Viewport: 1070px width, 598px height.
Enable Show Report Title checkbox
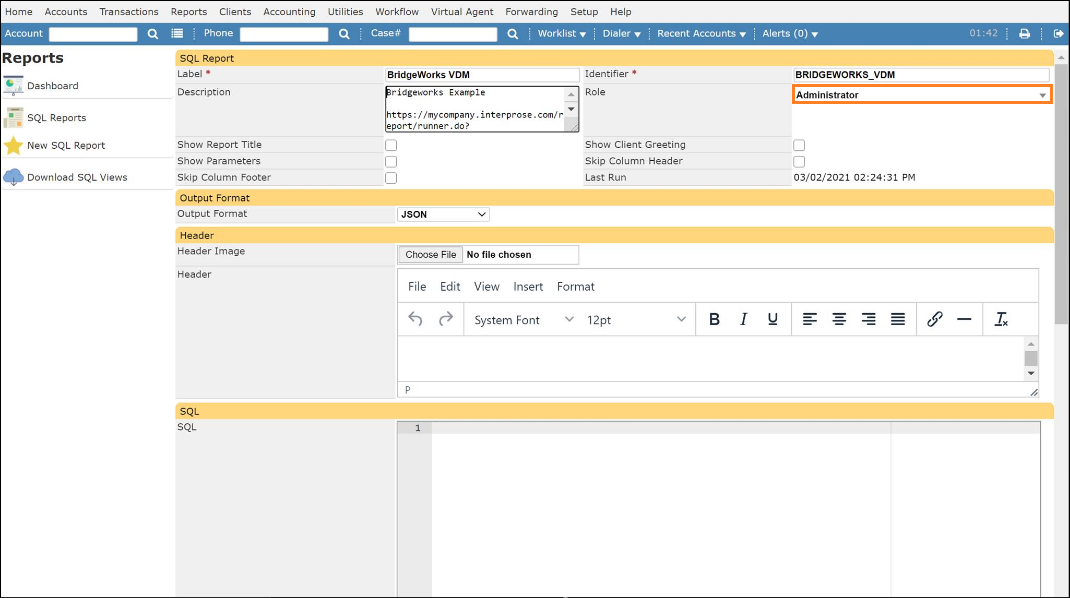391,145
